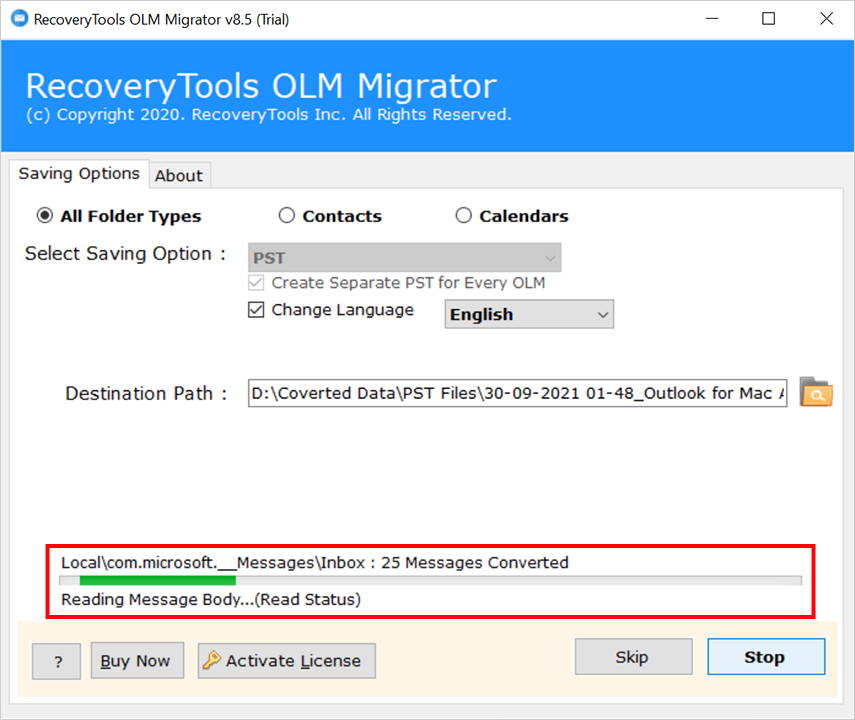Toggle Create Separate PST for Every OLM checkbox
Screen dimensions: 855x720
click(256, 283)
